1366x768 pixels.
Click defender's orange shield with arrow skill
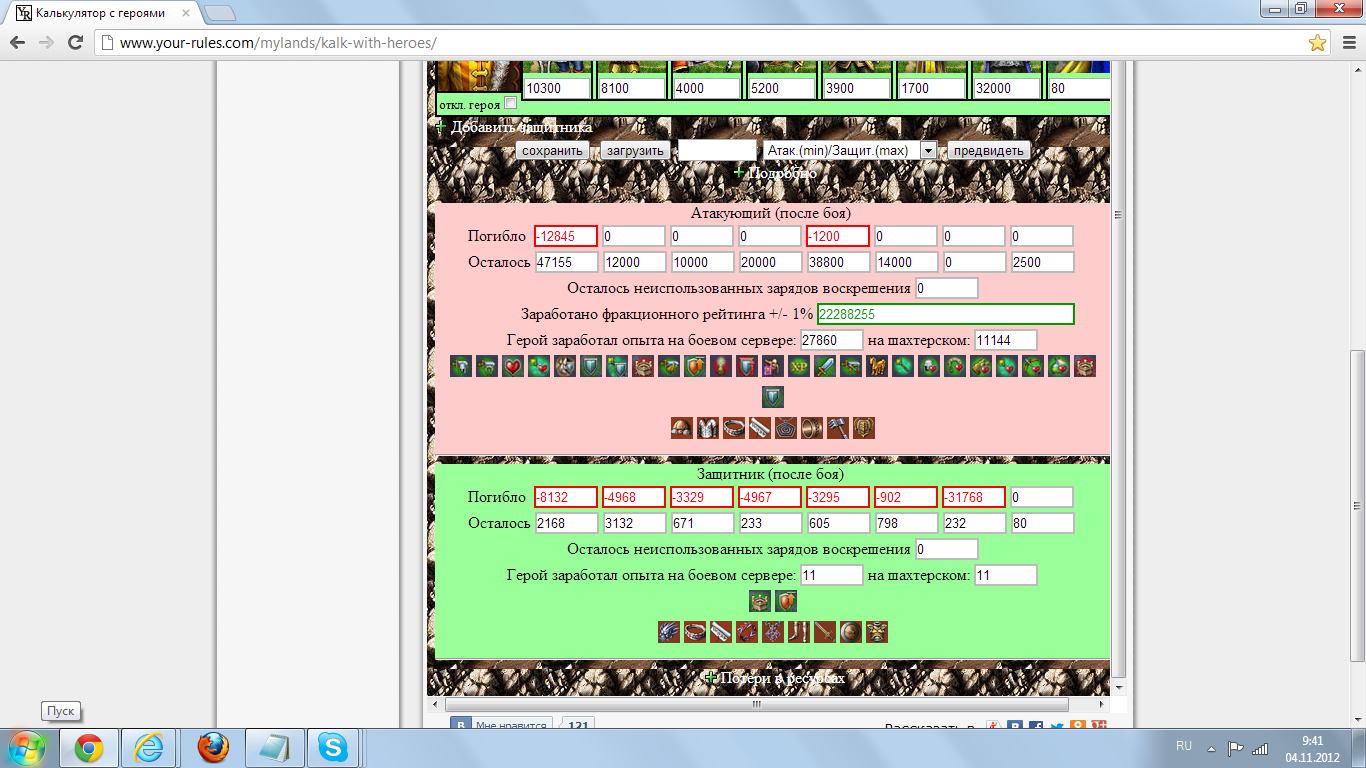786,601
